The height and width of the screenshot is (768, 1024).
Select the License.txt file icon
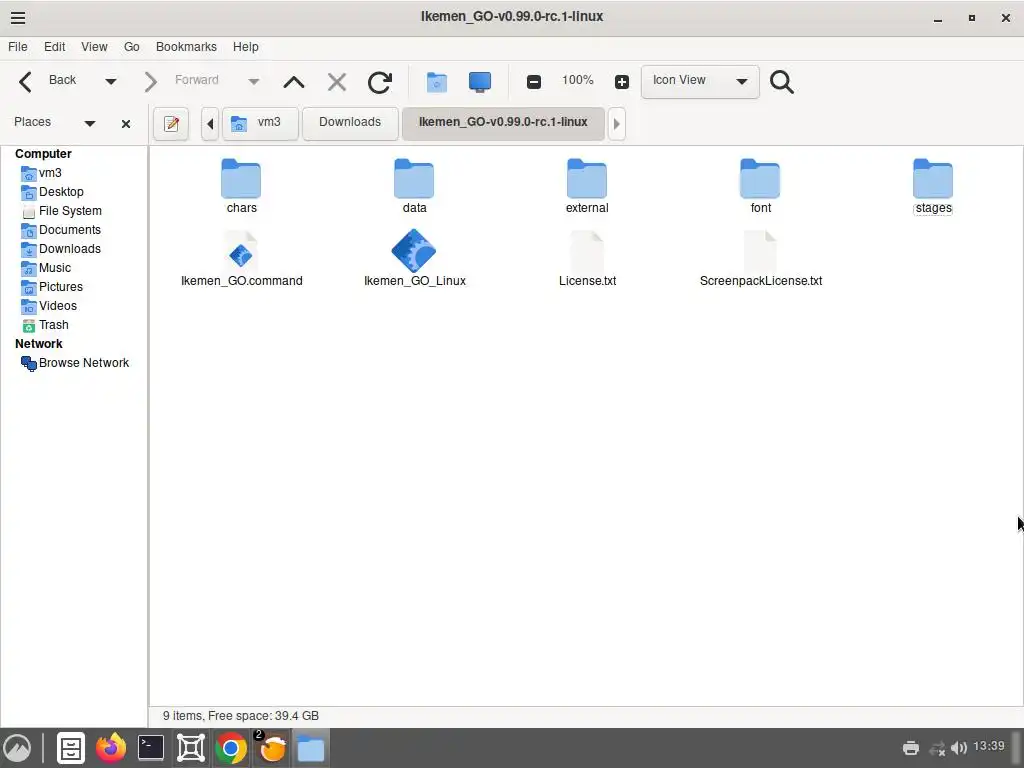click(586, 251)
